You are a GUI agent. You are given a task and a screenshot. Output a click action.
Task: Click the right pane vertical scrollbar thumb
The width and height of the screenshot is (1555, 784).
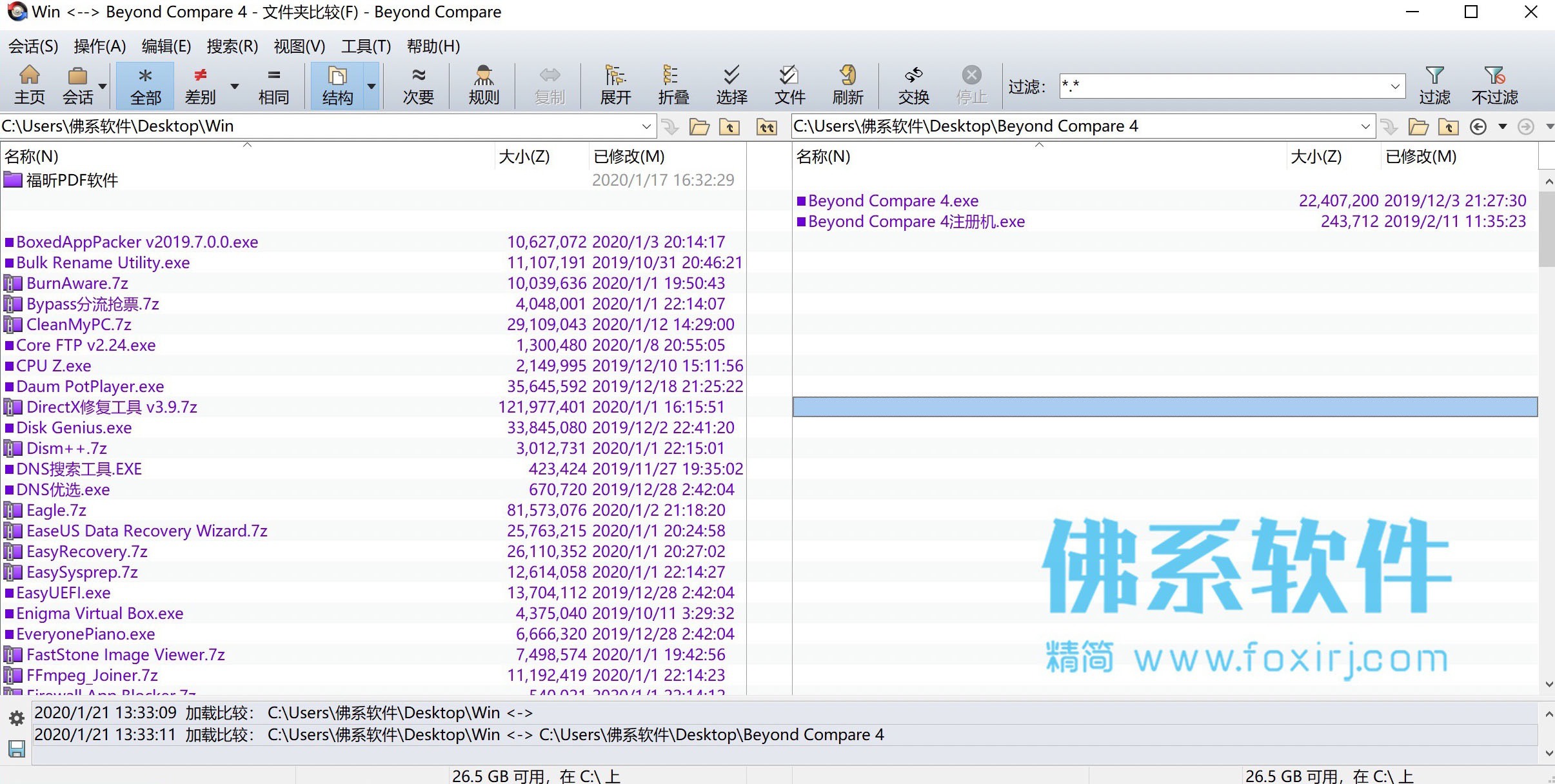point(1547,229)
